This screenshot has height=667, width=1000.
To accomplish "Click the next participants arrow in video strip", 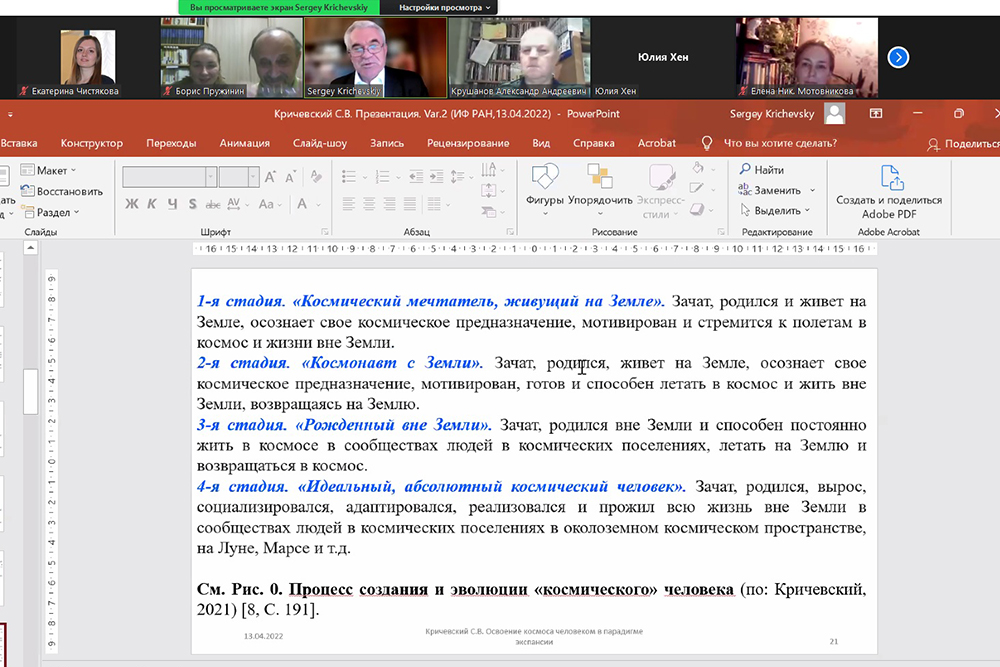I will [x=898, y=58].
